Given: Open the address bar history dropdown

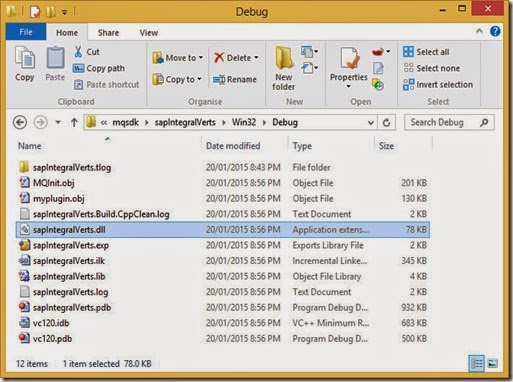Looking at the screenshot, I should [x=370, y=123].
